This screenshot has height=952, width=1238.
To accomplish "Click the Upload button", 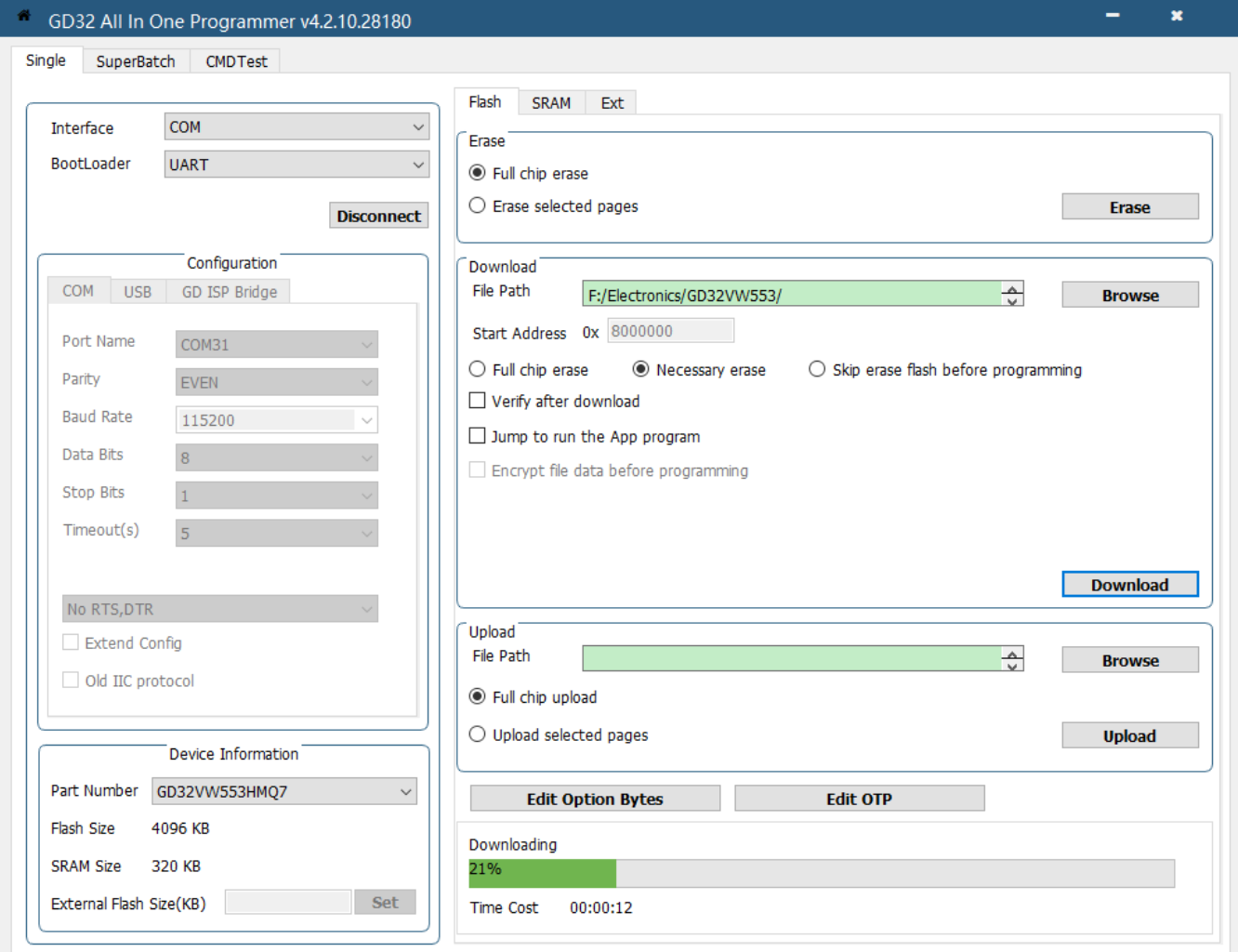I will click(1130, 736).
